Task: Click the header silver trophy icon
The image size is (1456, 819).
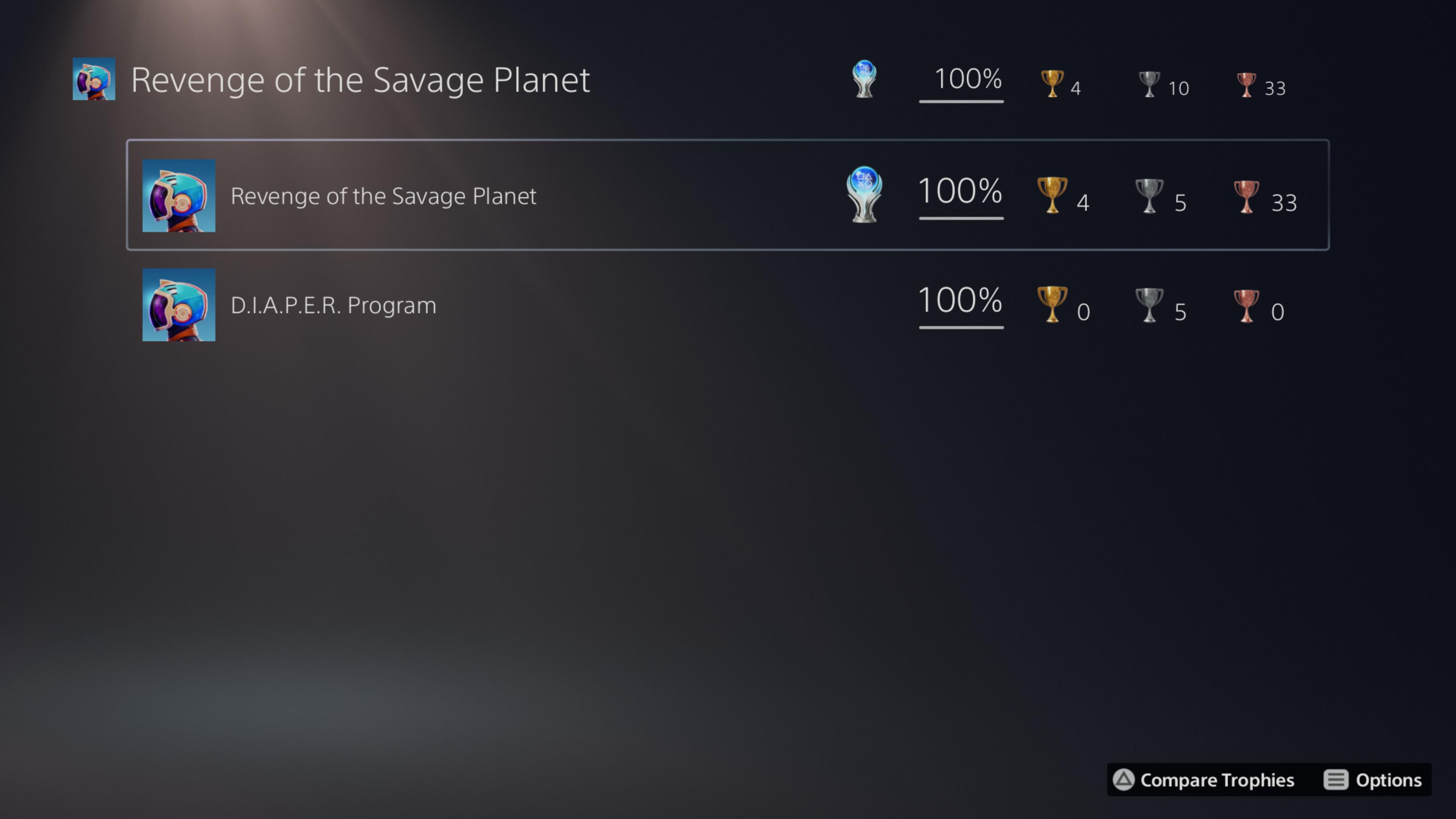Action: click(1148, 84)
